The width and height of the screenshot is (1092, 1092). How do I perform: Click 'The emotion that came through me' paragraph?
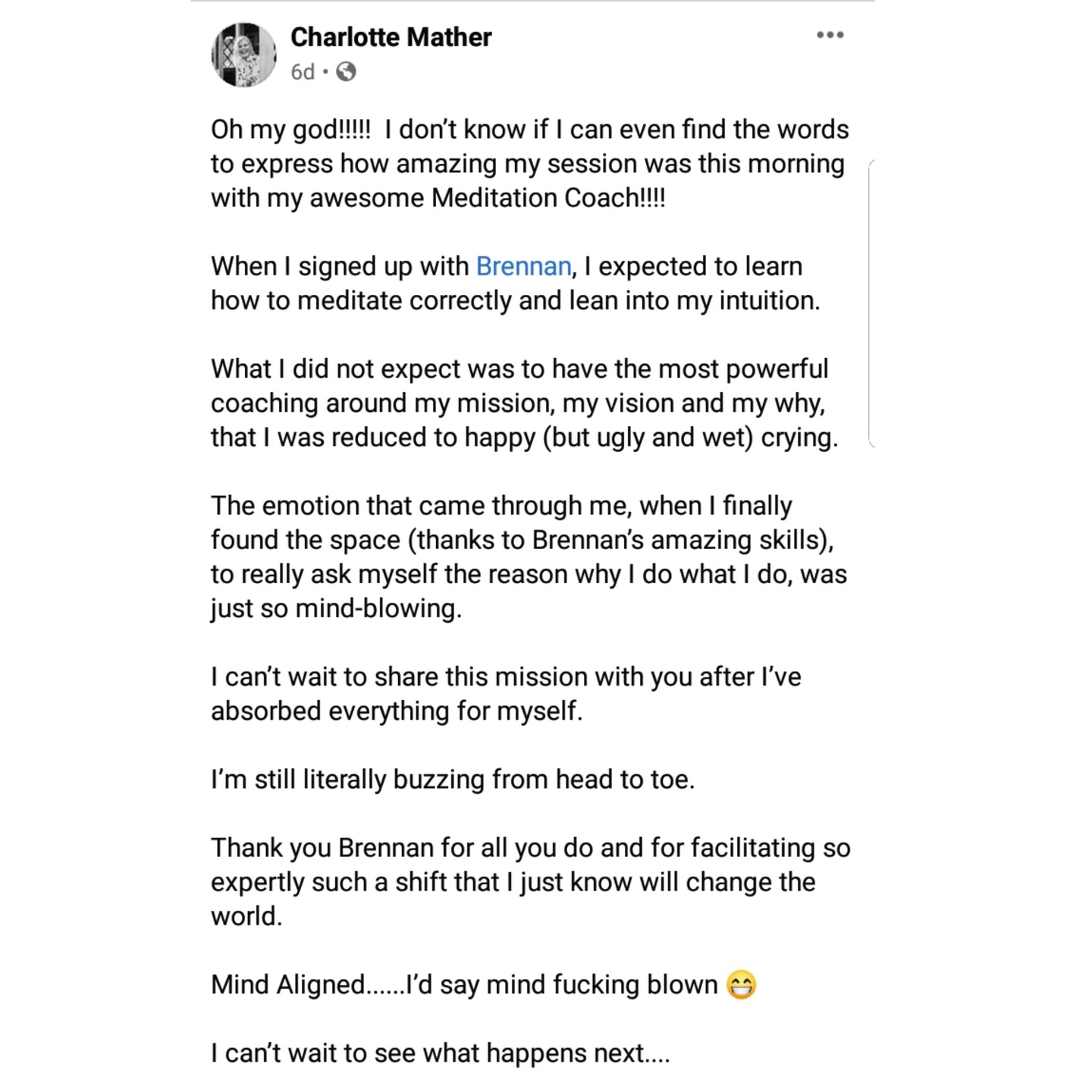click(x=529, y=557)
